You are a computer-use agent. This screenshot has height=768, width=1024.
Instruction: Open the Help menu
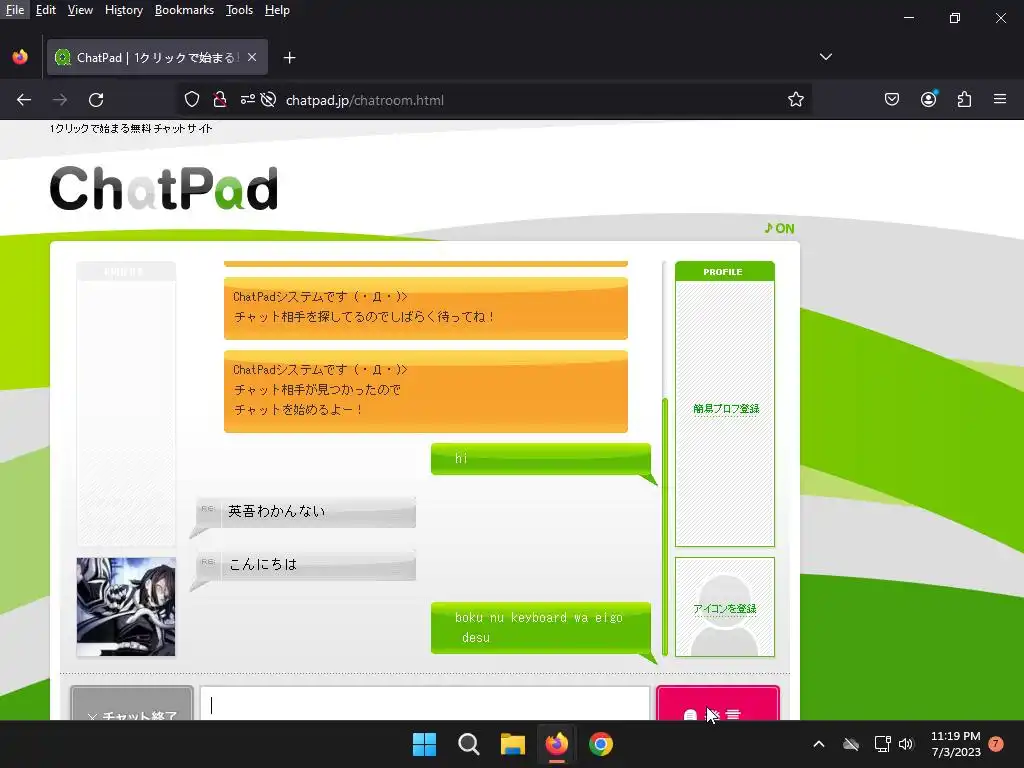coord(277,10)
